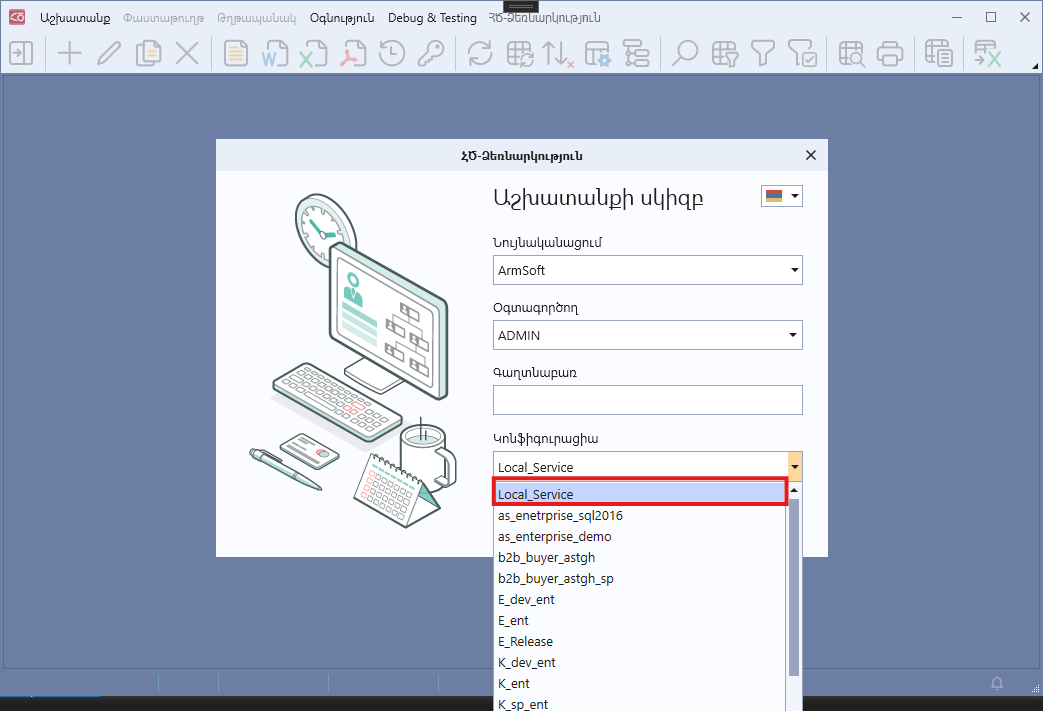This screenshot has height=711, width=1043.
Task: Click the yellow-lined document toolbar icon
Action: (x=235, y=53)
